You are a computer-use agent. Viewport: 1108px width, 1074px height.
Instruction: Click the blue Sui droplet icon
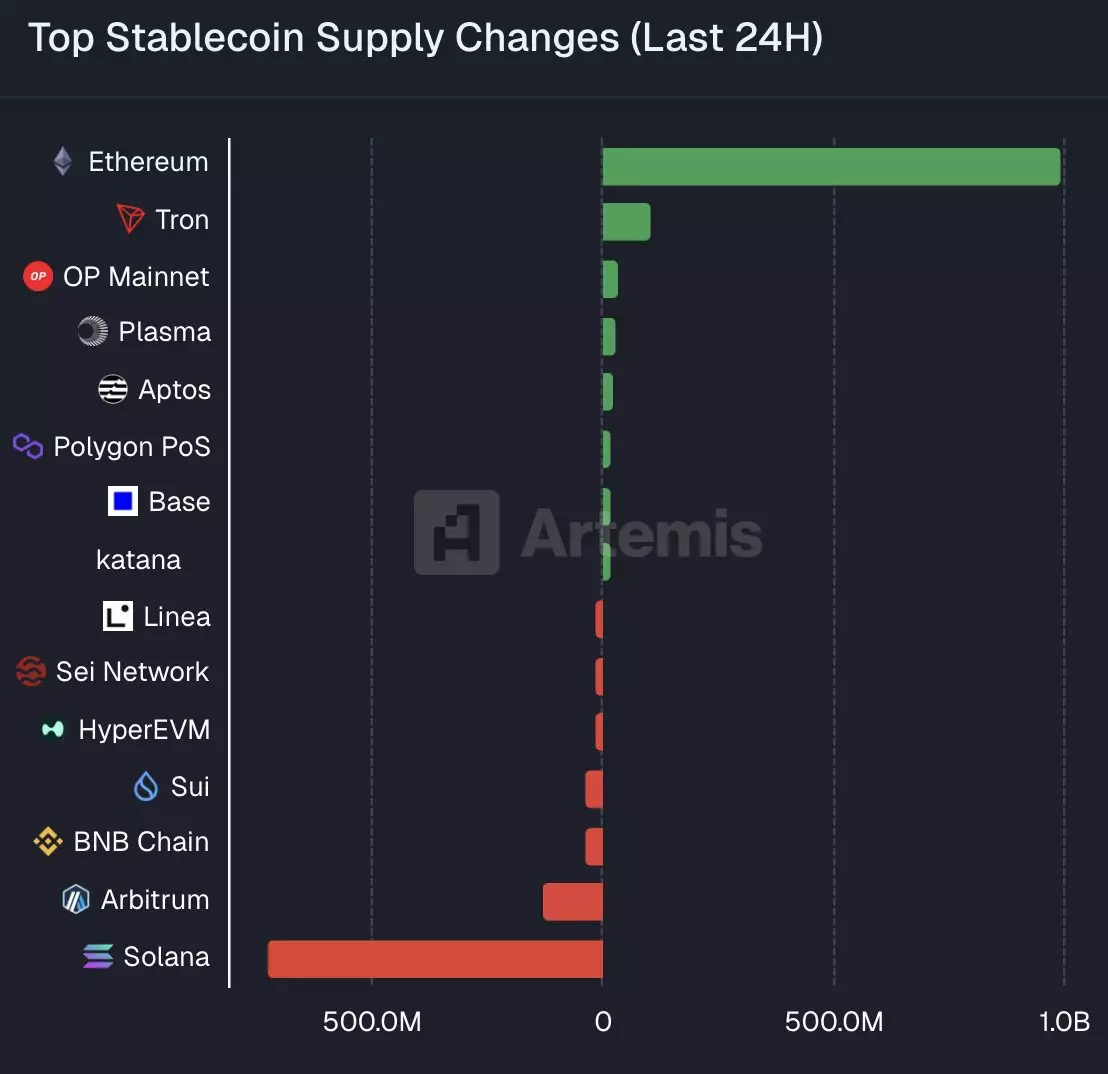pos(146,787)
